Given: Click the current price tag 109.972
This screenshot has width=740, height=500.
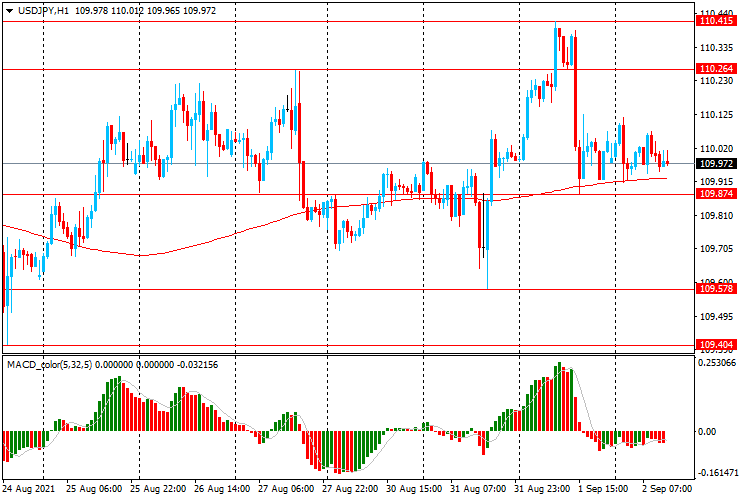Looking at the screenshot, I should [x=716, y=163].
